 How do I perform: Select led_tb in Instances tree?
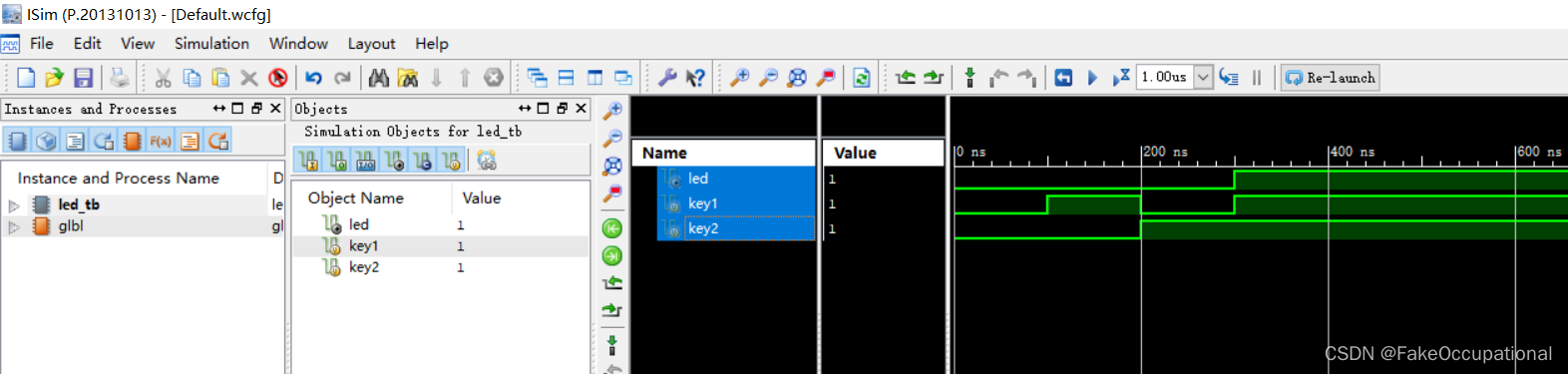79,204
